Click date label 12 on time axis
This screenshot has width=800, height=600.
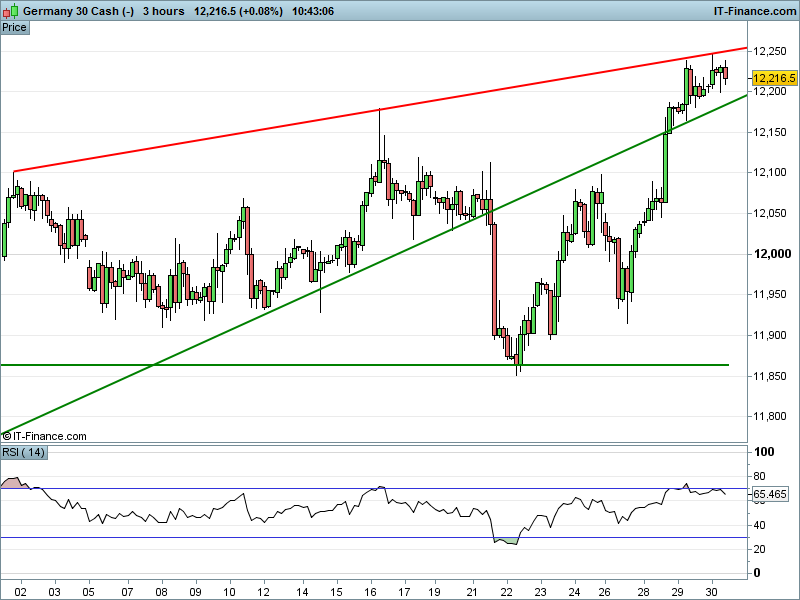264,592
